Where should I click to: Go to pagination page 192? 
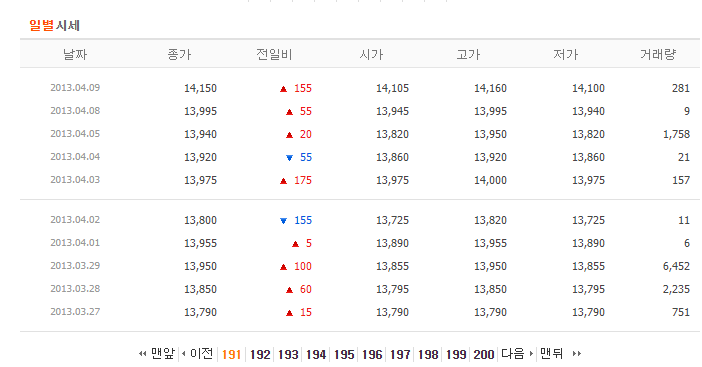(260, 354)
